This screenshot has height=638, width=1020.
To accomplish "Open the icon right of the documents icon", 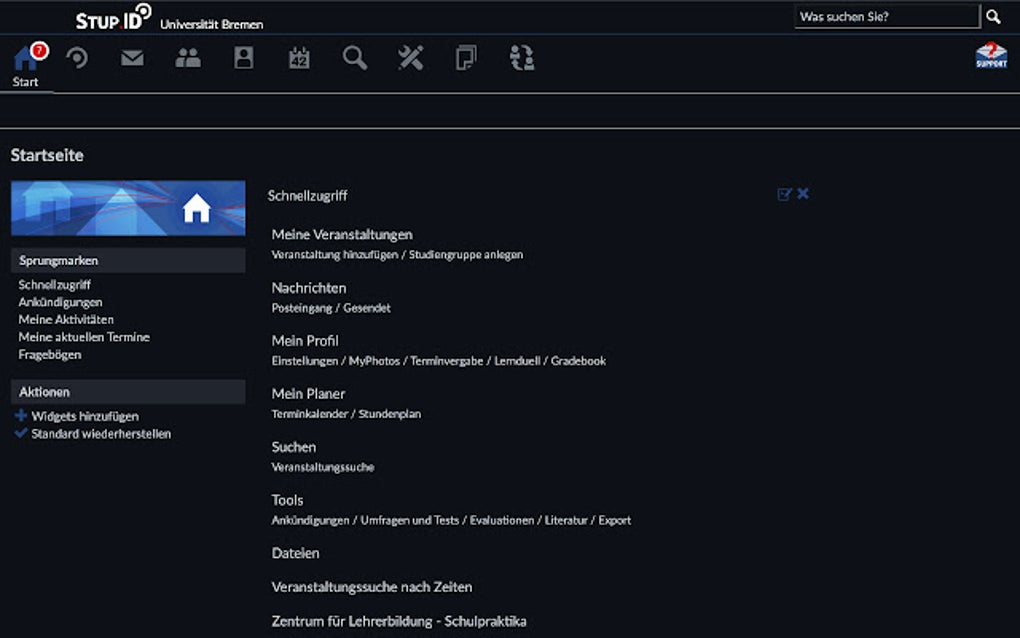I will (522, 58).
